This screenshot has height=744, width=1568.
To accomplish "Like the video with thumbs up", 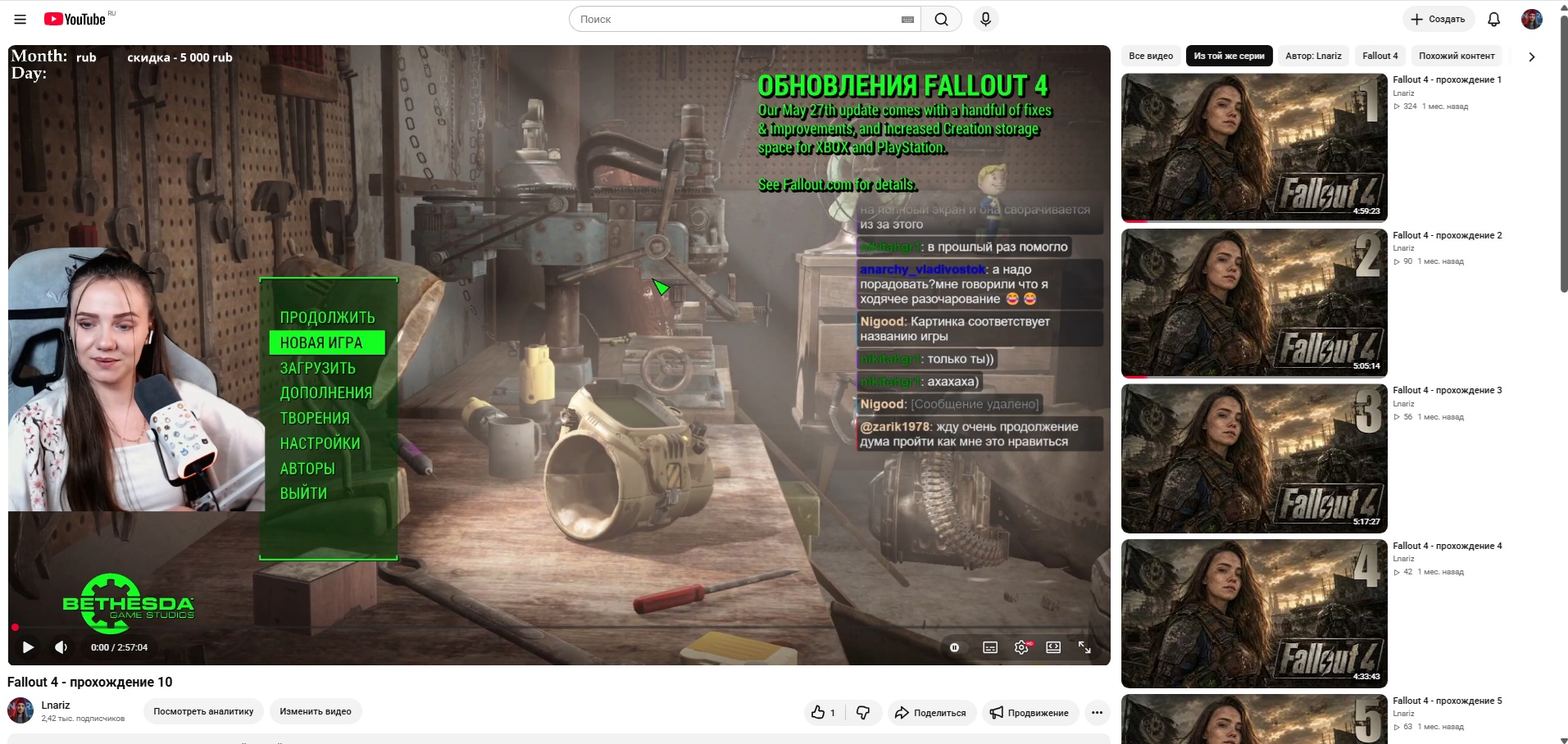I will coord(824,713).
